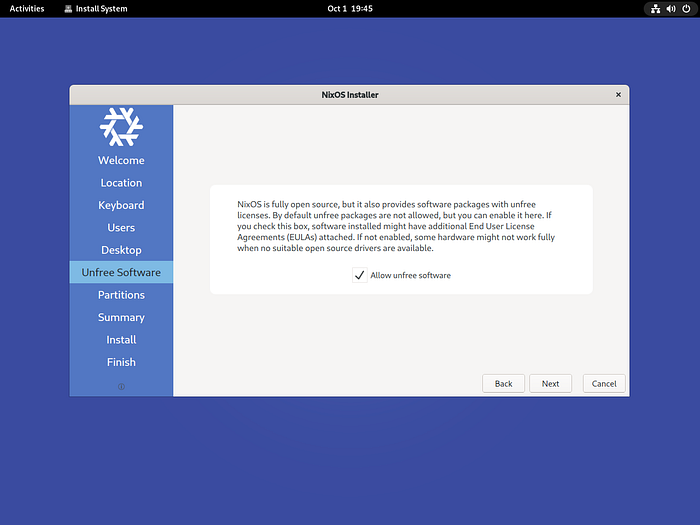700x525 pixels.
Task: Open the small info icon under Finish
Action: 121,387
